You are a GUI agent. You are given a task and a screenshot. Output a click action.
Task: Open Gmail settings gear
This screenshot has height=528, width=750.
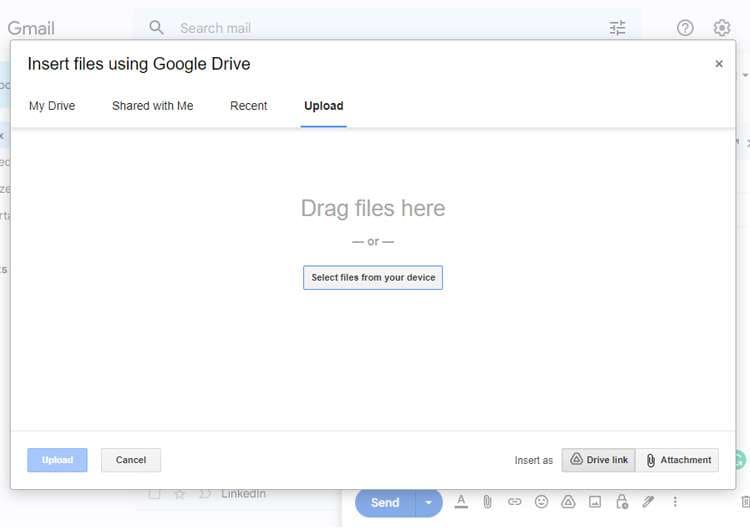click(x=721, y=28)
